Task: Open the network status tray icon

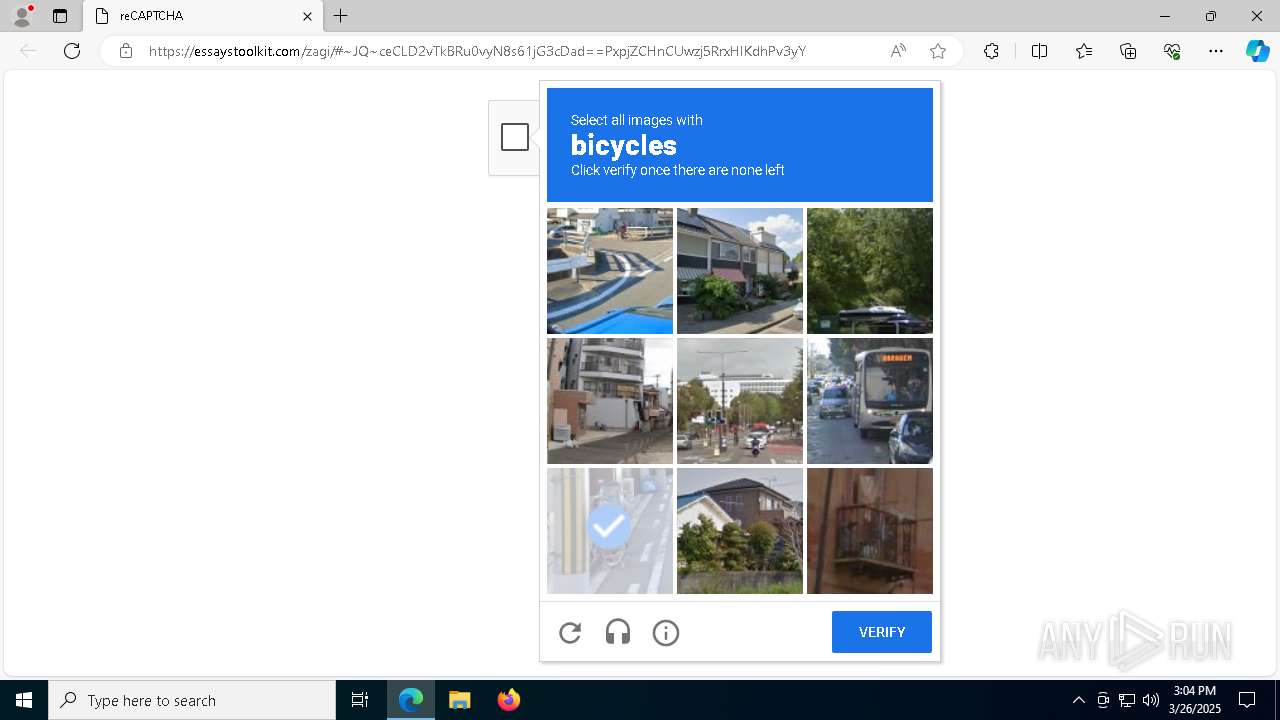Action: coord(1127,700)
